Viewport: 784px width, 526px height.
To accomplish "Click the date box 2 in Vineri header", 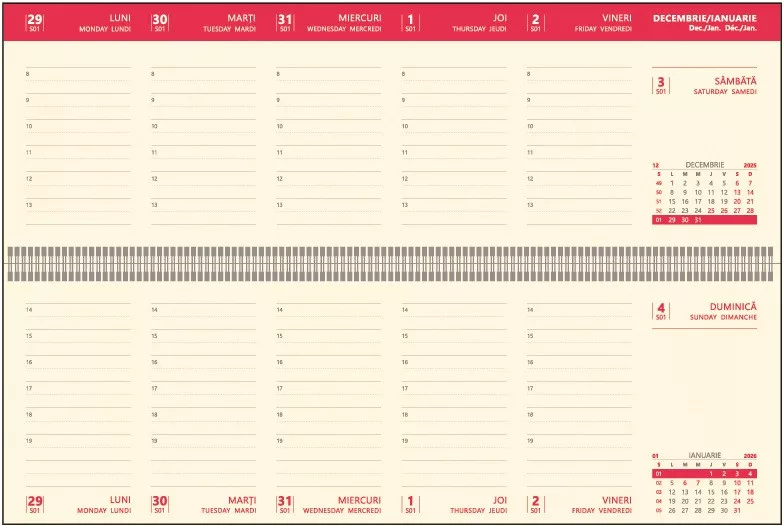I will click(x=535, y=22).
